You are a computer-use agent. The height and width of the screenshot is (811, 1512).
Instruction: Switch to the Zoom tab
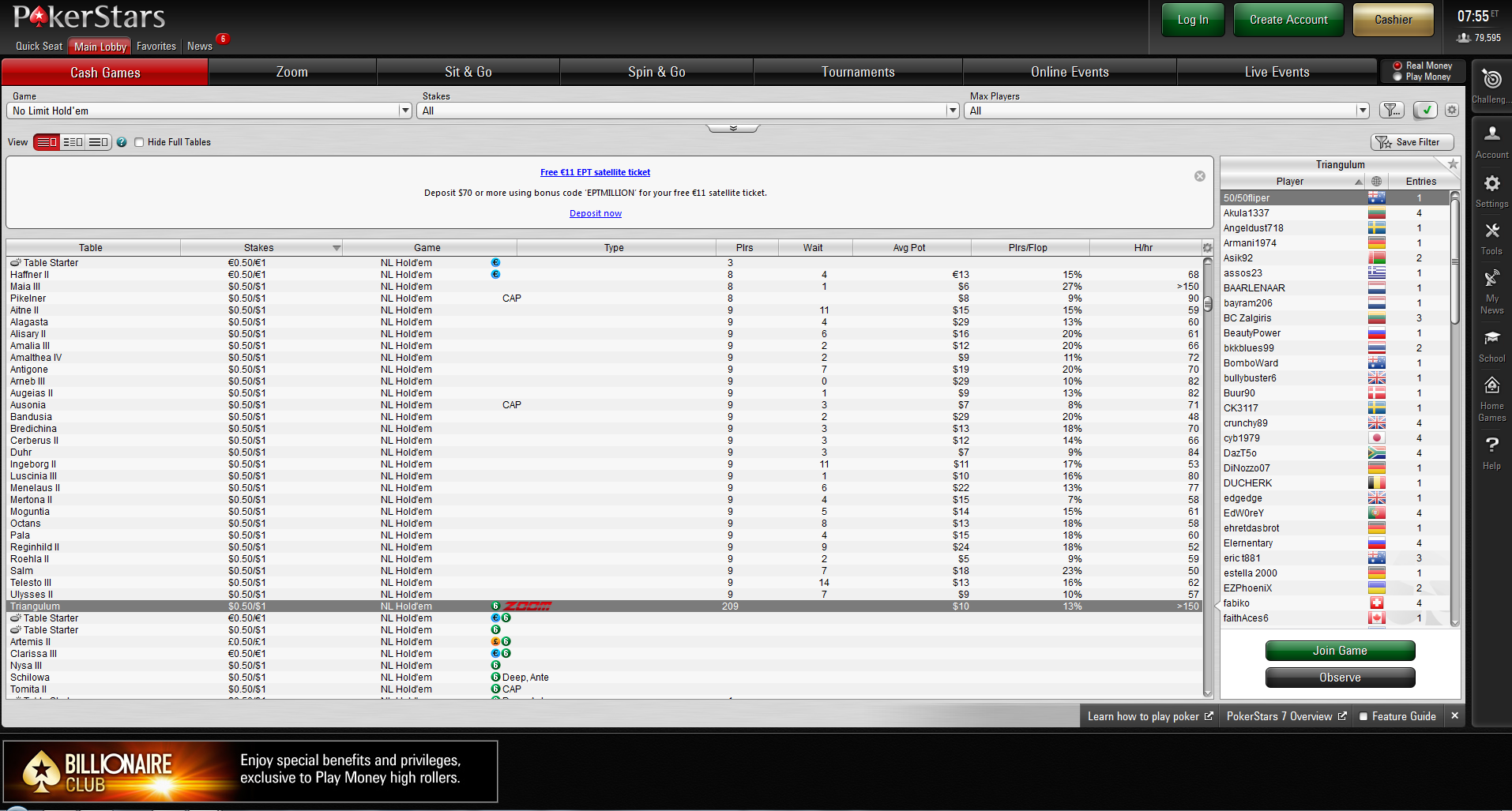(292, 73)
